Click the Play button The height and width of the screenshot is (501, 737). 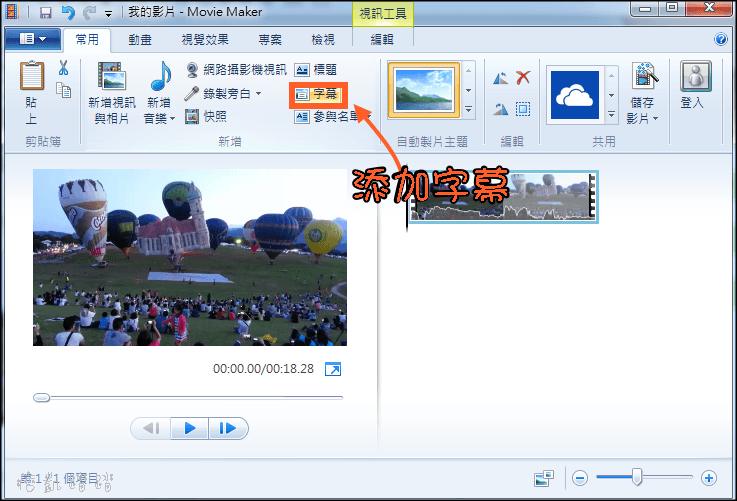189,428
